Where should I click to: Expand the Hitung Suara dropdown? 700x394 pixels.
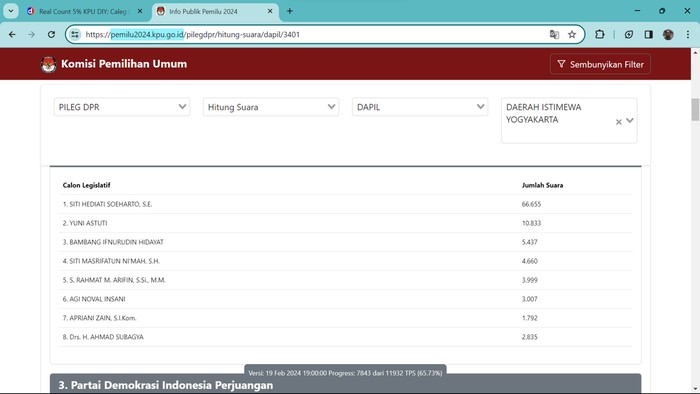[x=271, y=107]
